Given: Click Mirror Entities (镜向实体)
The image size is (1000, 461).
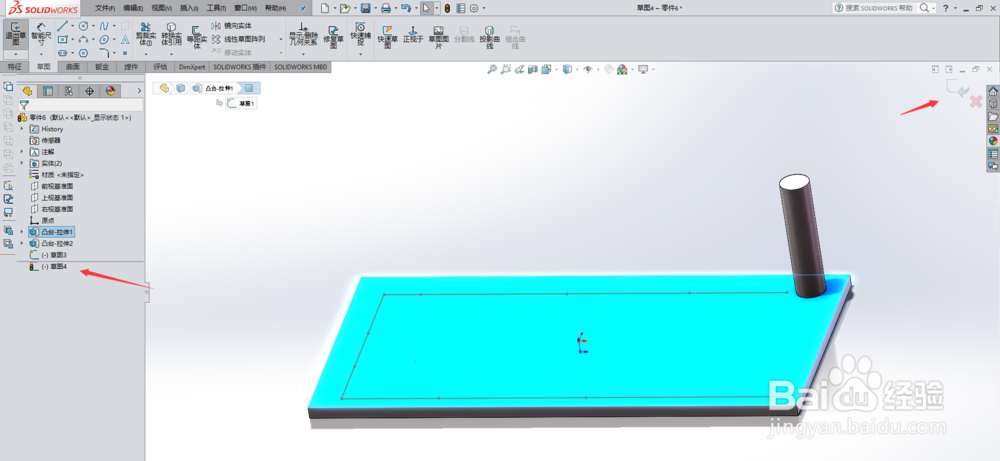Looking at the screenshot, I should point(231,26).
